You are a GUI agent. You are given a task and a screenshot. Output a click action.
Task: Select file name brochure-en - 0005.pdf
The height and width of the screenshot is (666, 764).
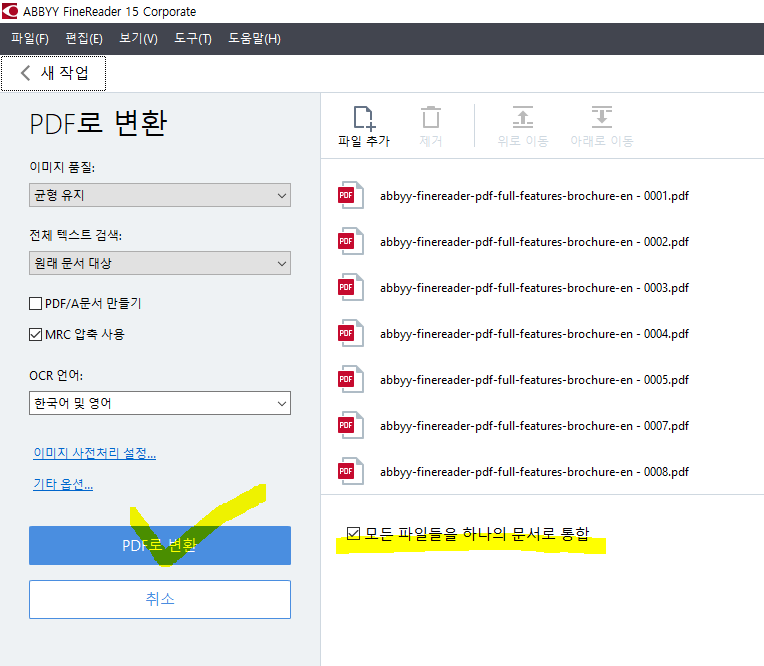[x=535, y=380]
